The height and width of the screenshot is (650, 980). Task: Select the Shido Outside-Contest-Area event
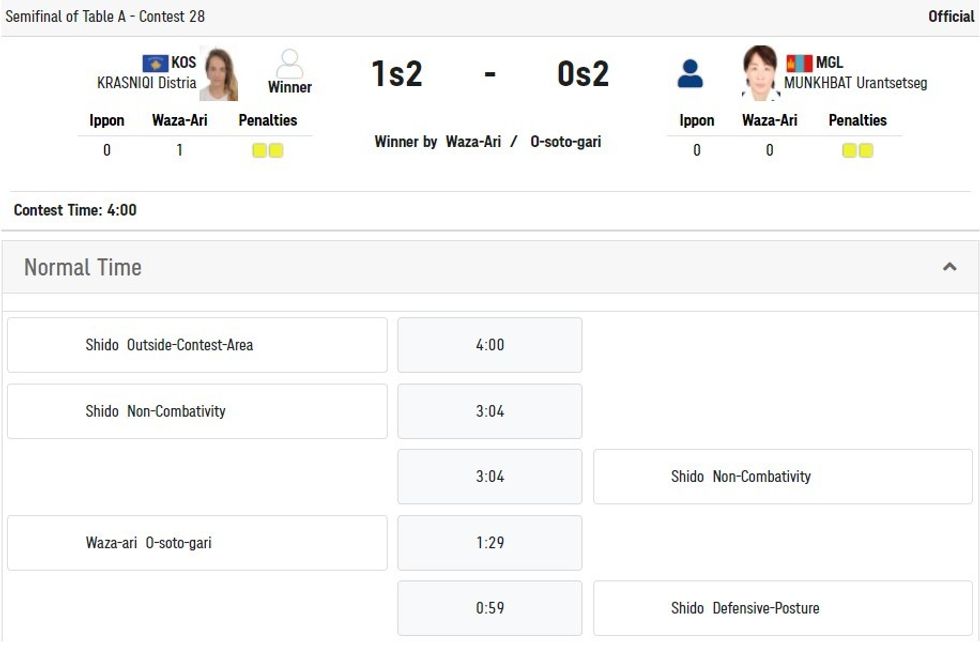point(197,345)
